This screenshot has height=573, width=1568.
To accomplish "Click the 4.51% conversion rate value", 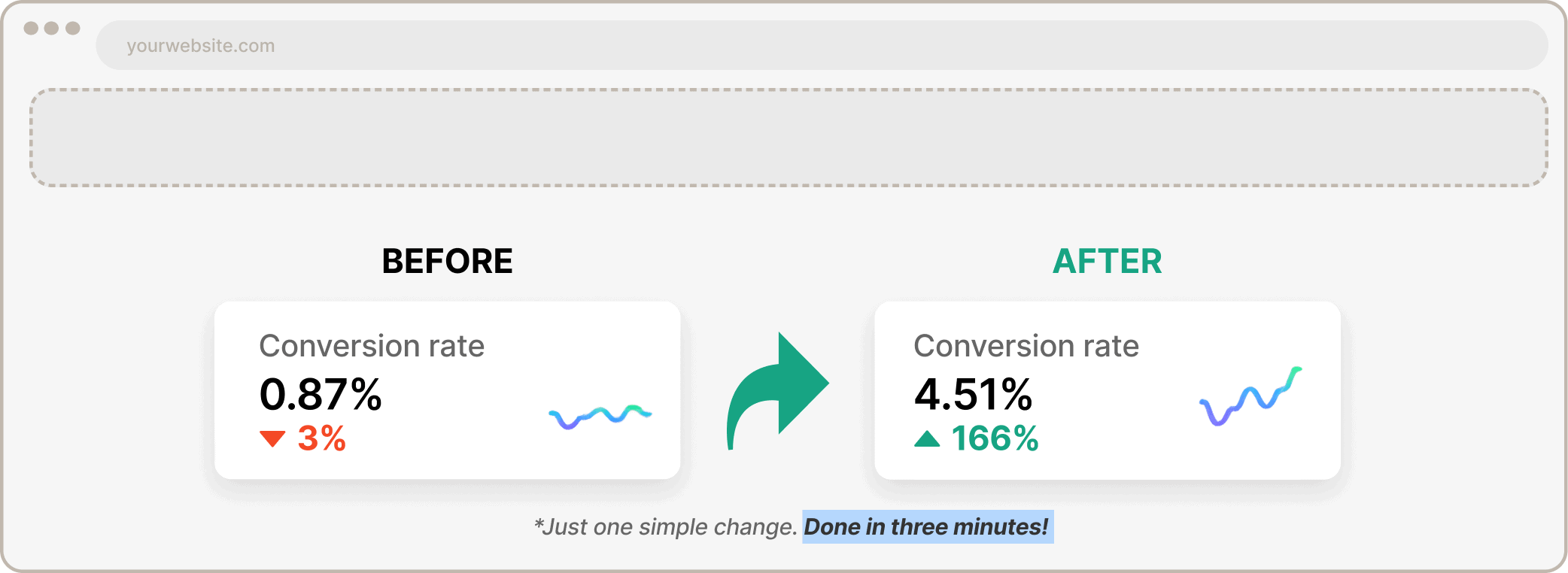I will pyautogui.click(x=973, y=394).
